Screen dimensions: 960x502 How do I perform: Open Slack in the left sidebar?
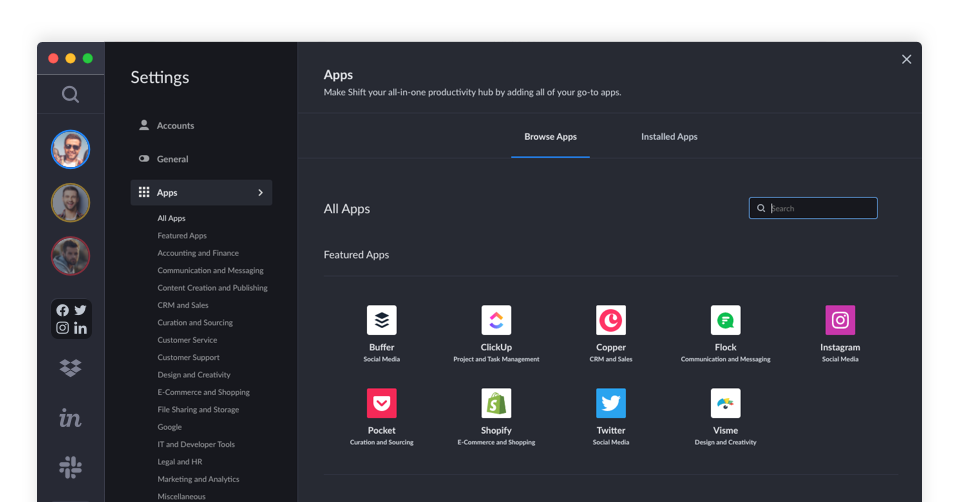70,467
